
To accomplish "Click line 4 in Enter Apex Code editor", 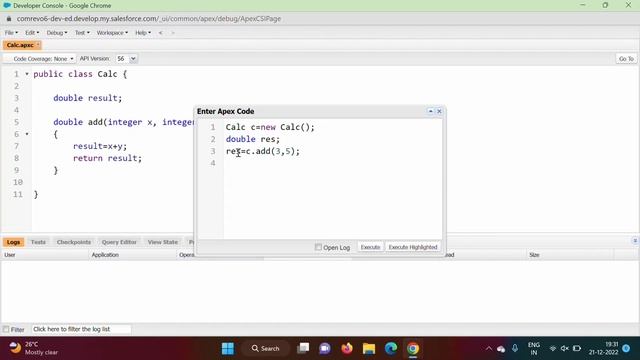I will coord(332,163).
